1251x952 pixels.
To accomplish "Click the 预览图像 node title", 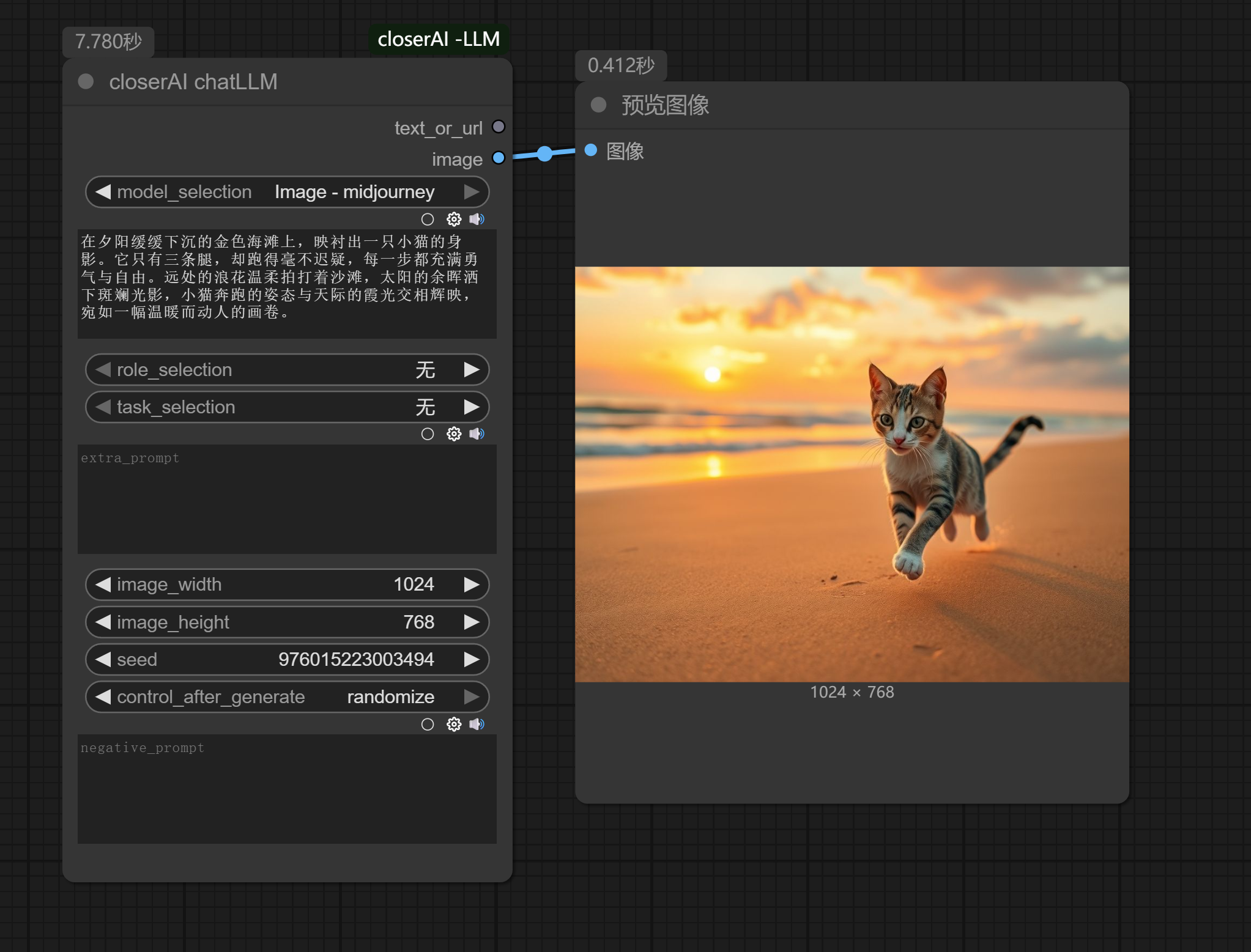I will pyautogui.click(x=666, y=105).
